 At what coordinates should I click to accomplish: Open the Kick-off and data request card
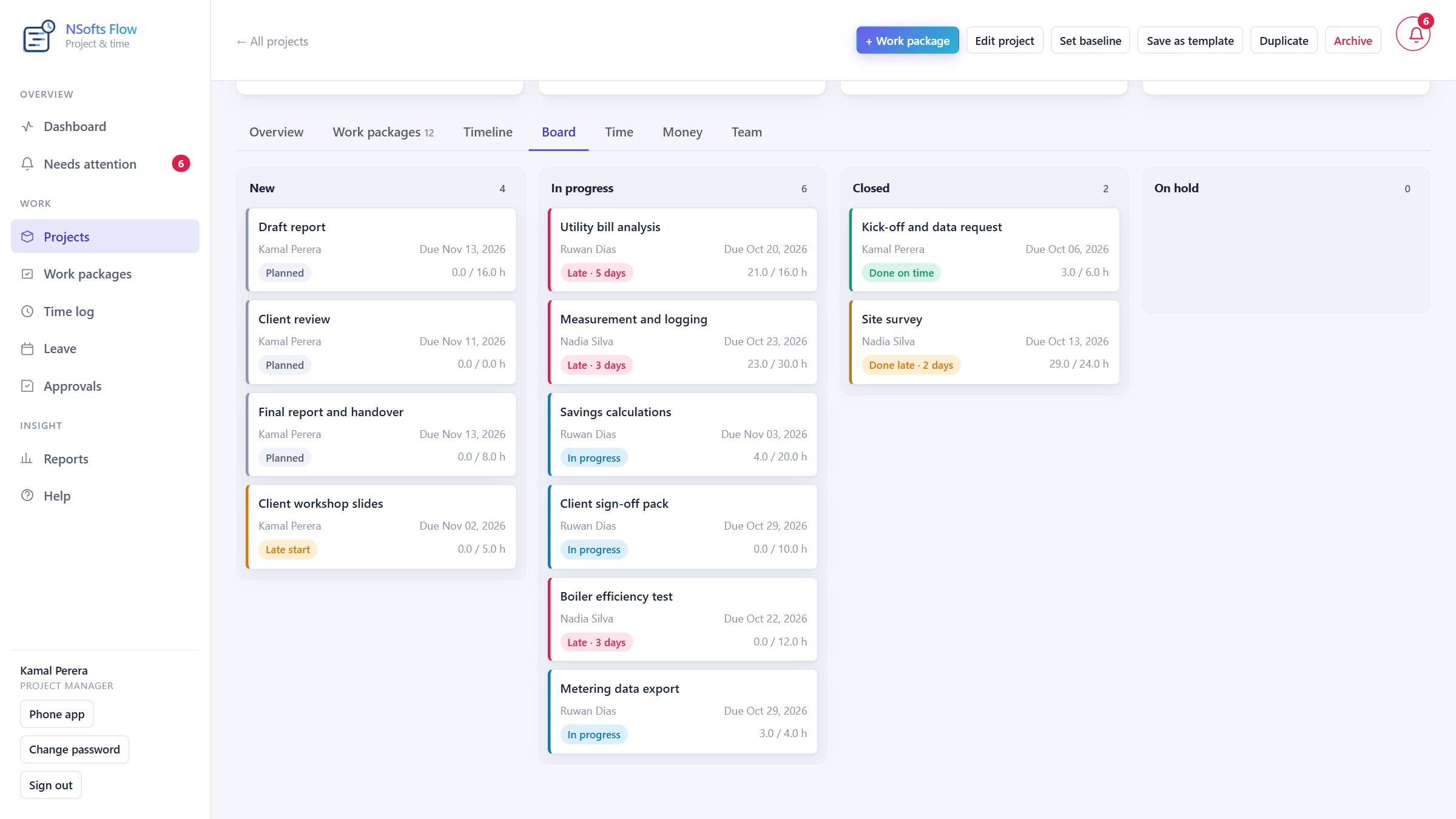click(984, 250)
